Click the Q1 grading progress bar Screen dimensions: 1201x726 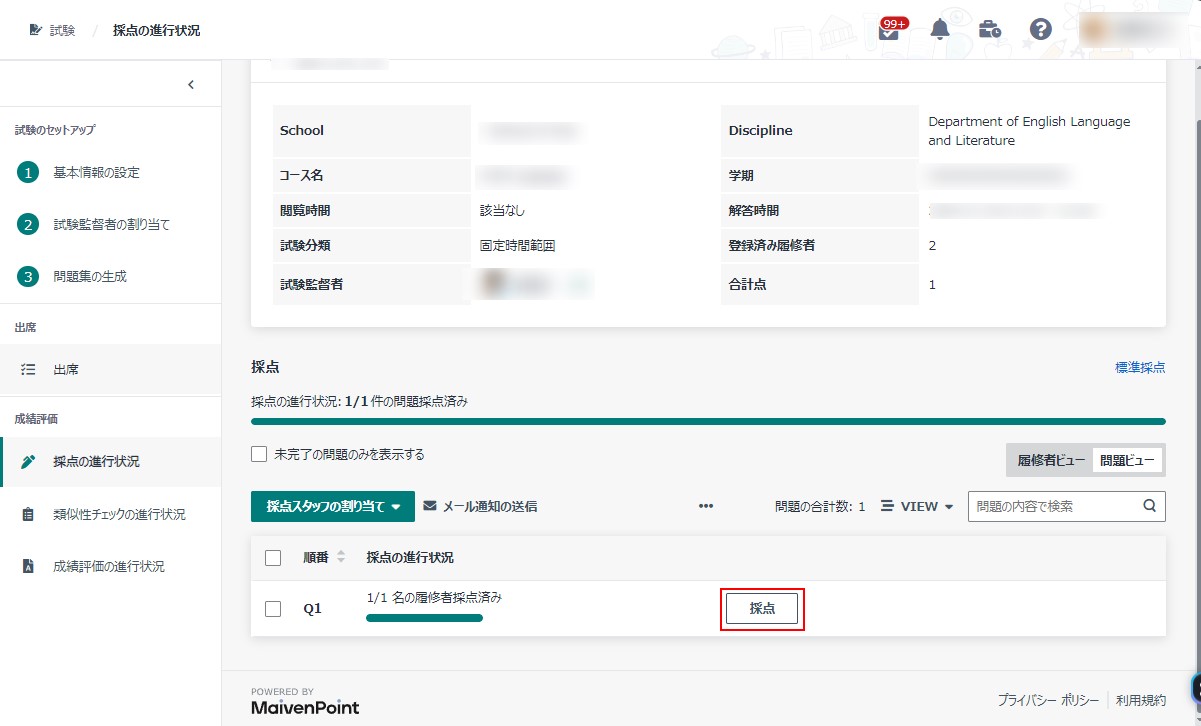click(424, 618)
